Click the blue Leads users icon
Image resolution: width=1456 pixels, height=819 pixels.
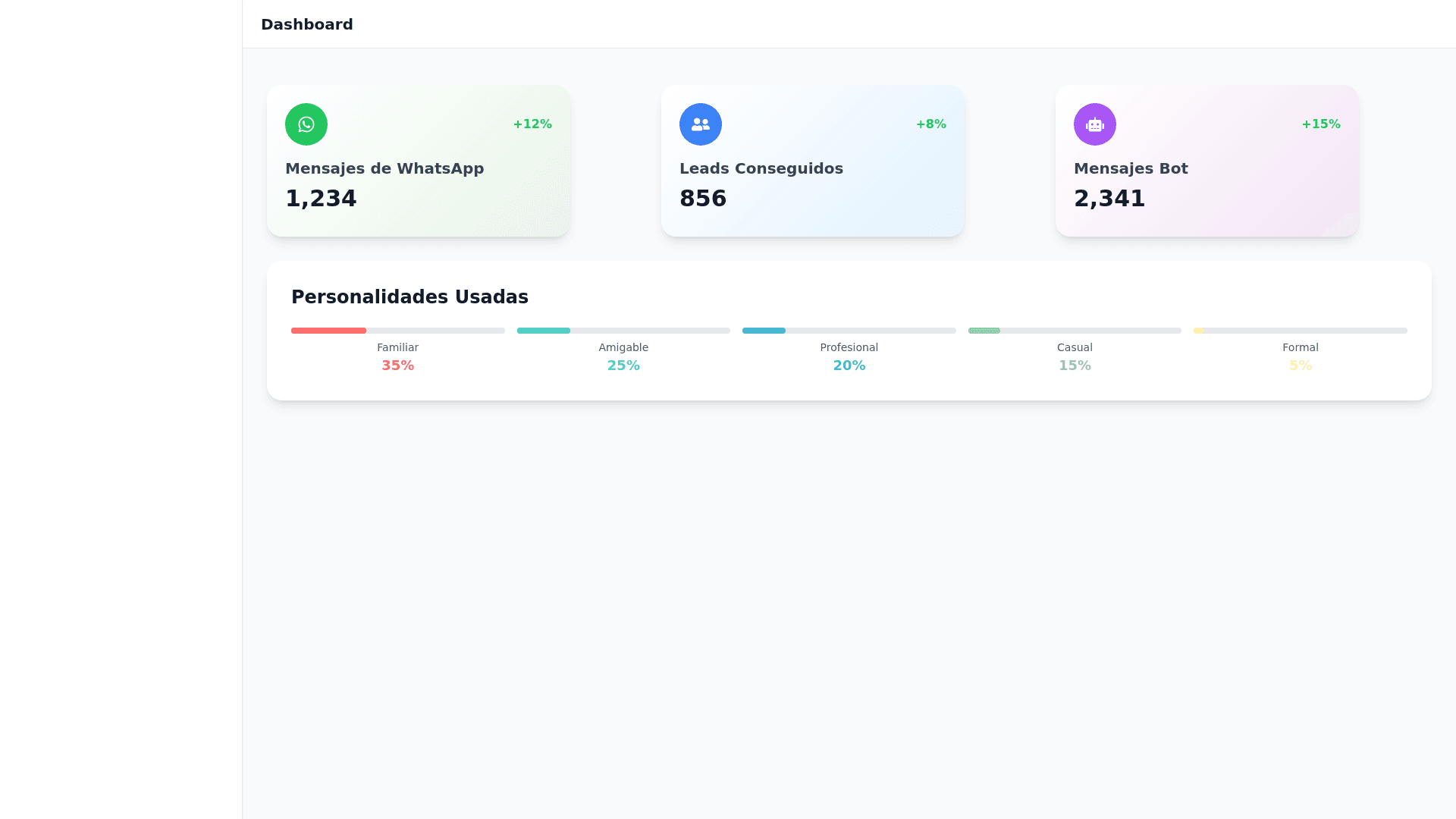point(700,124)
